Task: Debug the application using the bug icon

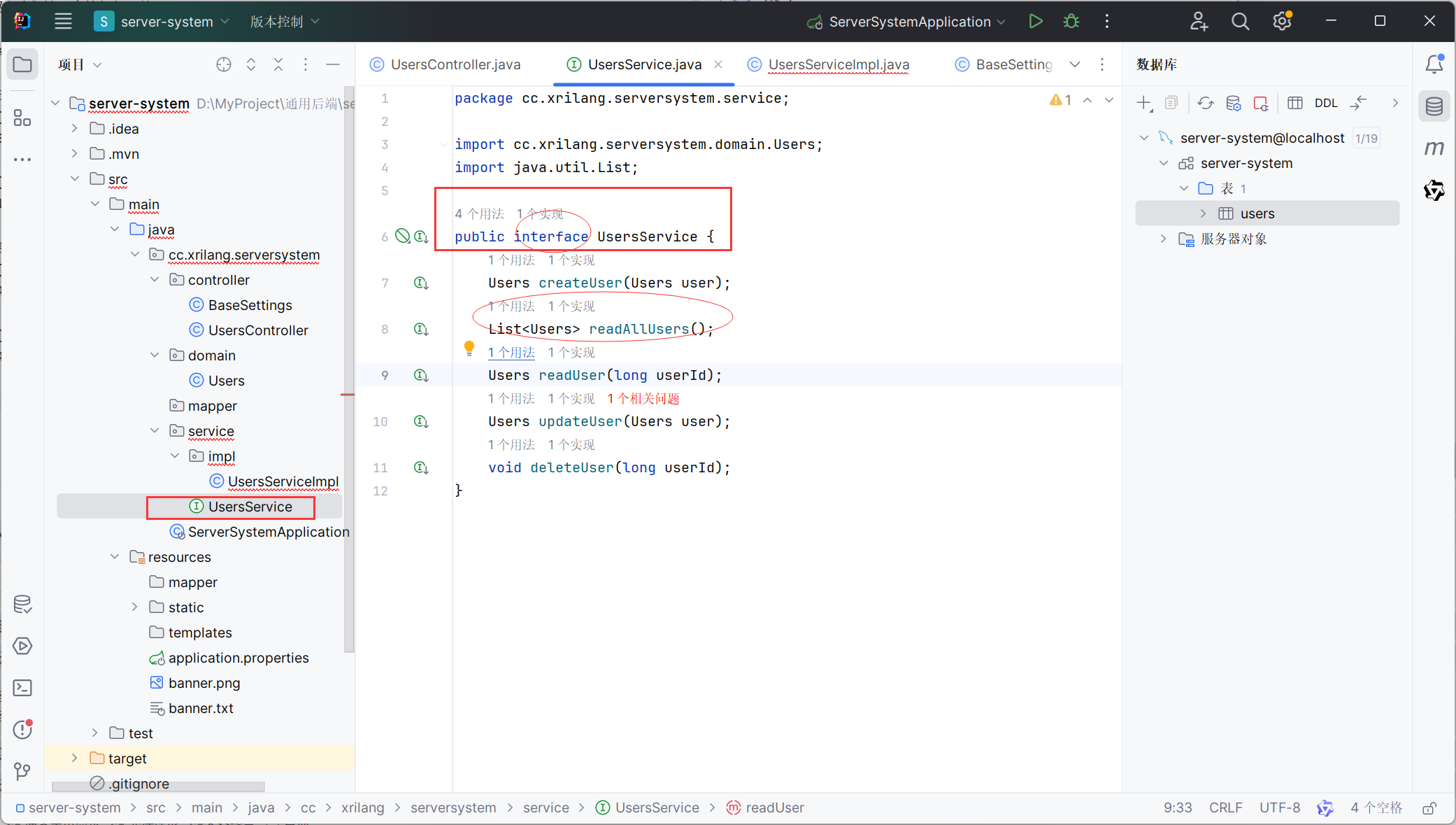Action: pyautogui.click(x=1071, y=21)
